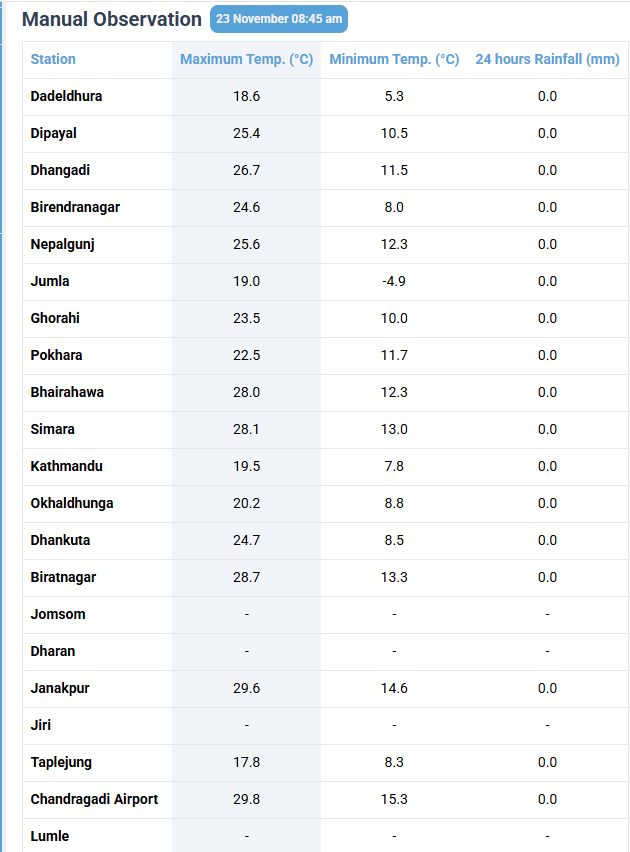The height and width of the screenshot is (852, 630).
Task: Click Kathmandu's maximum temperature 19.5
Action: (247, 467)
